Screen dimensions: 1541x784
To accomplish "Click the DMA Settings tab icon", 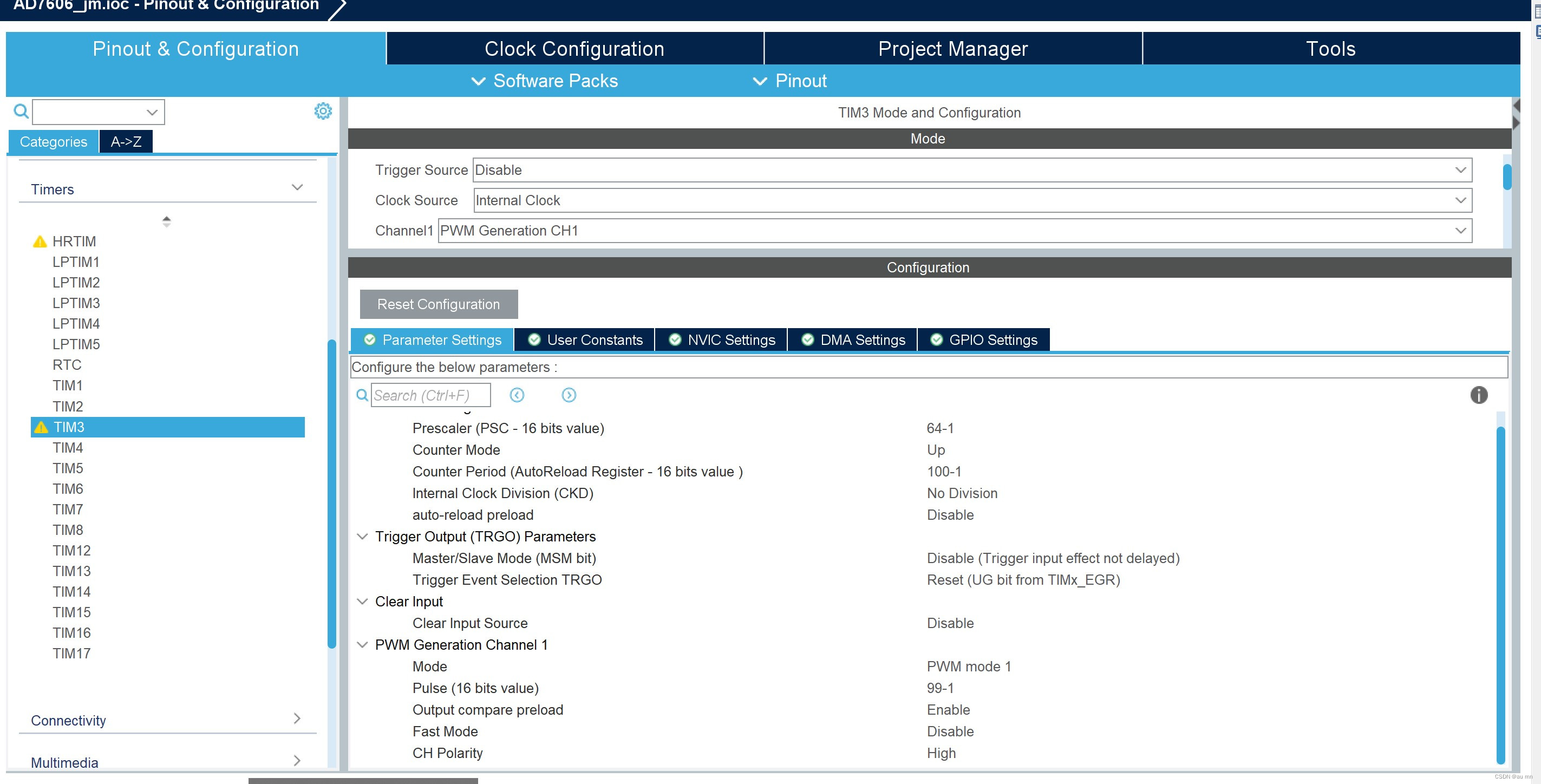I will (x=809, y=340).
